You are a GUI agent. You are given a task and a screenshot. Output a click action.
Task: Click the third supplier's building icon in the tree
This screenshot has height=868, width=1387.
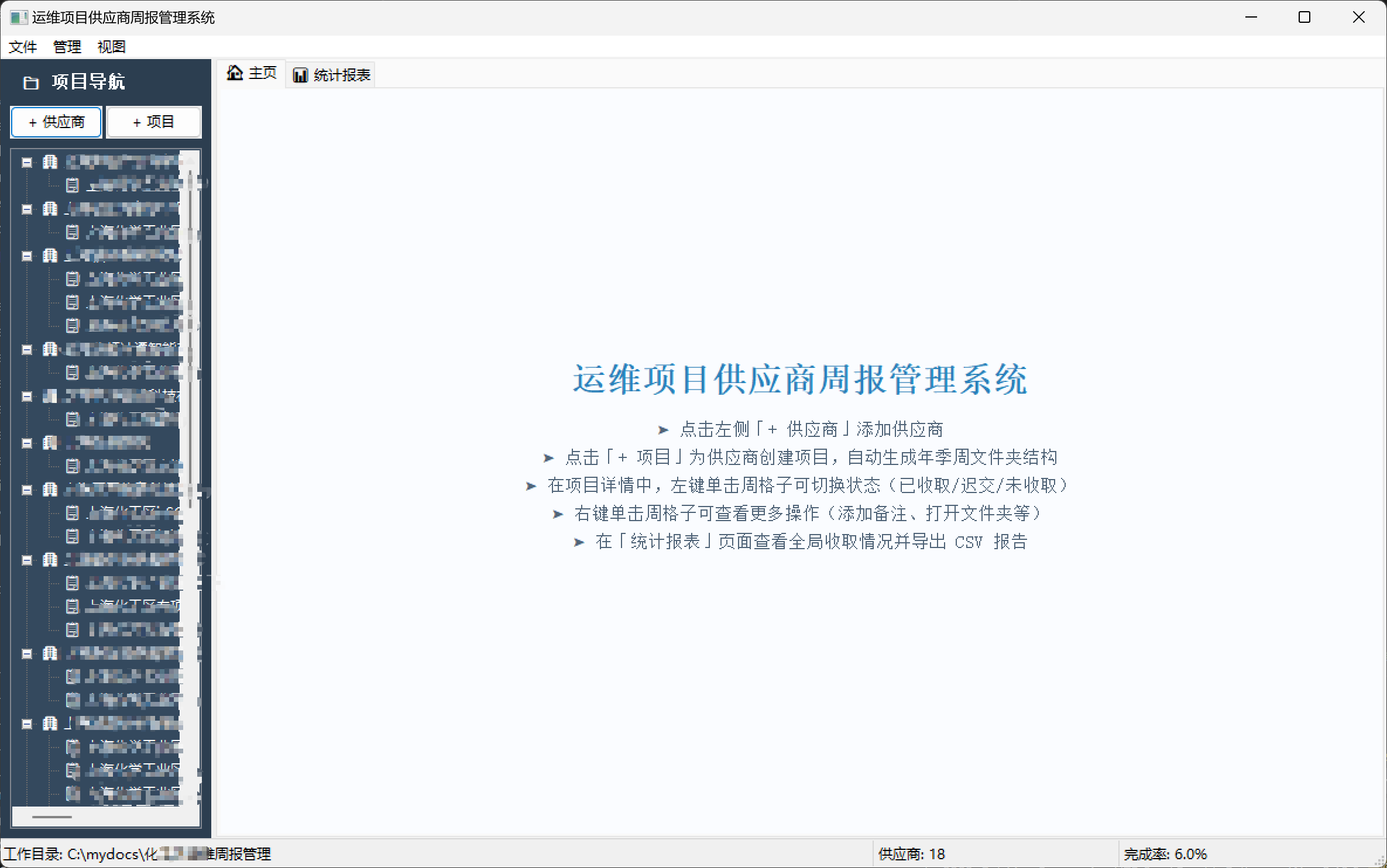point(50,256)
